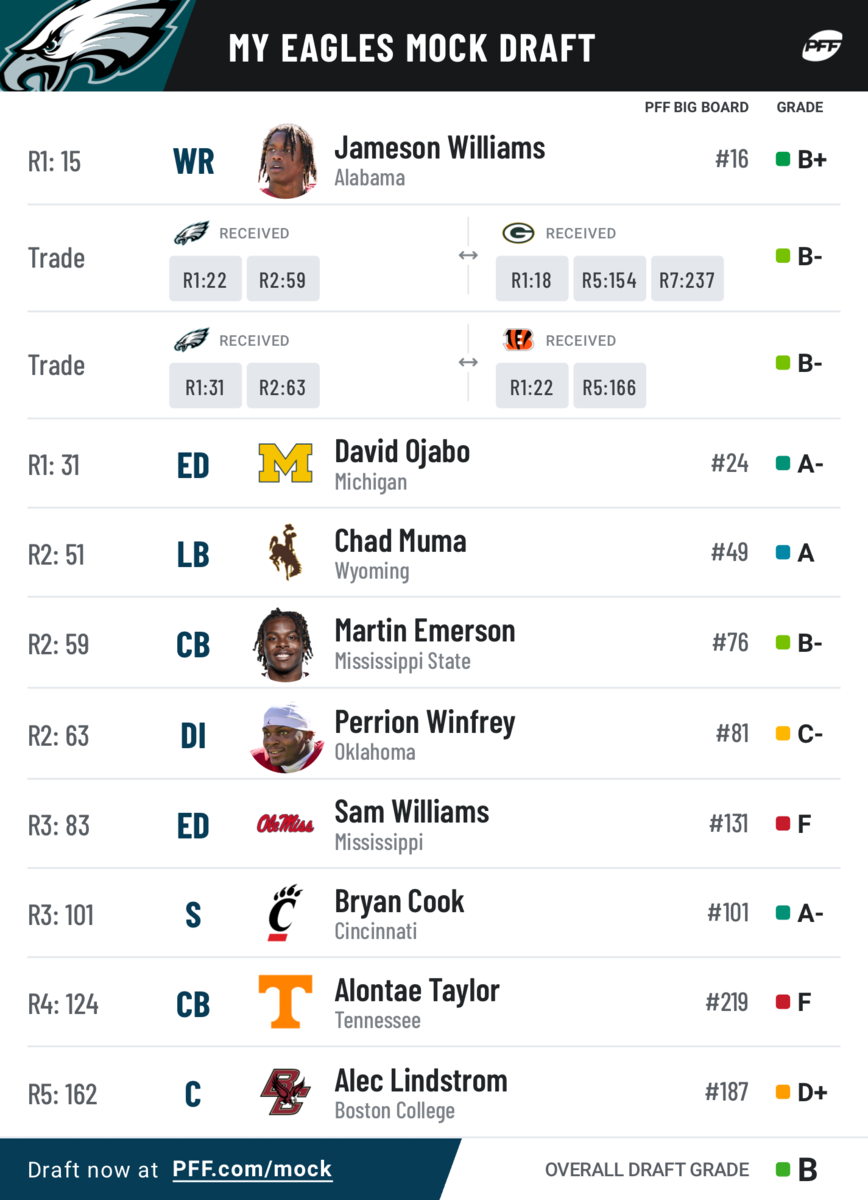Open the PFF.com/mock link

252,1169
